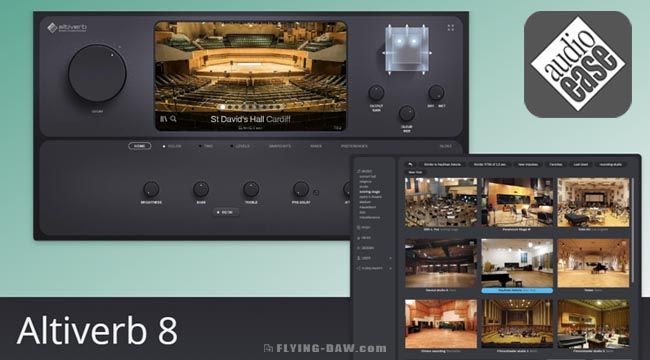Turn the large decay time knob
The width and height of the screenshot is (650, 360).
(x=97, y=73)
